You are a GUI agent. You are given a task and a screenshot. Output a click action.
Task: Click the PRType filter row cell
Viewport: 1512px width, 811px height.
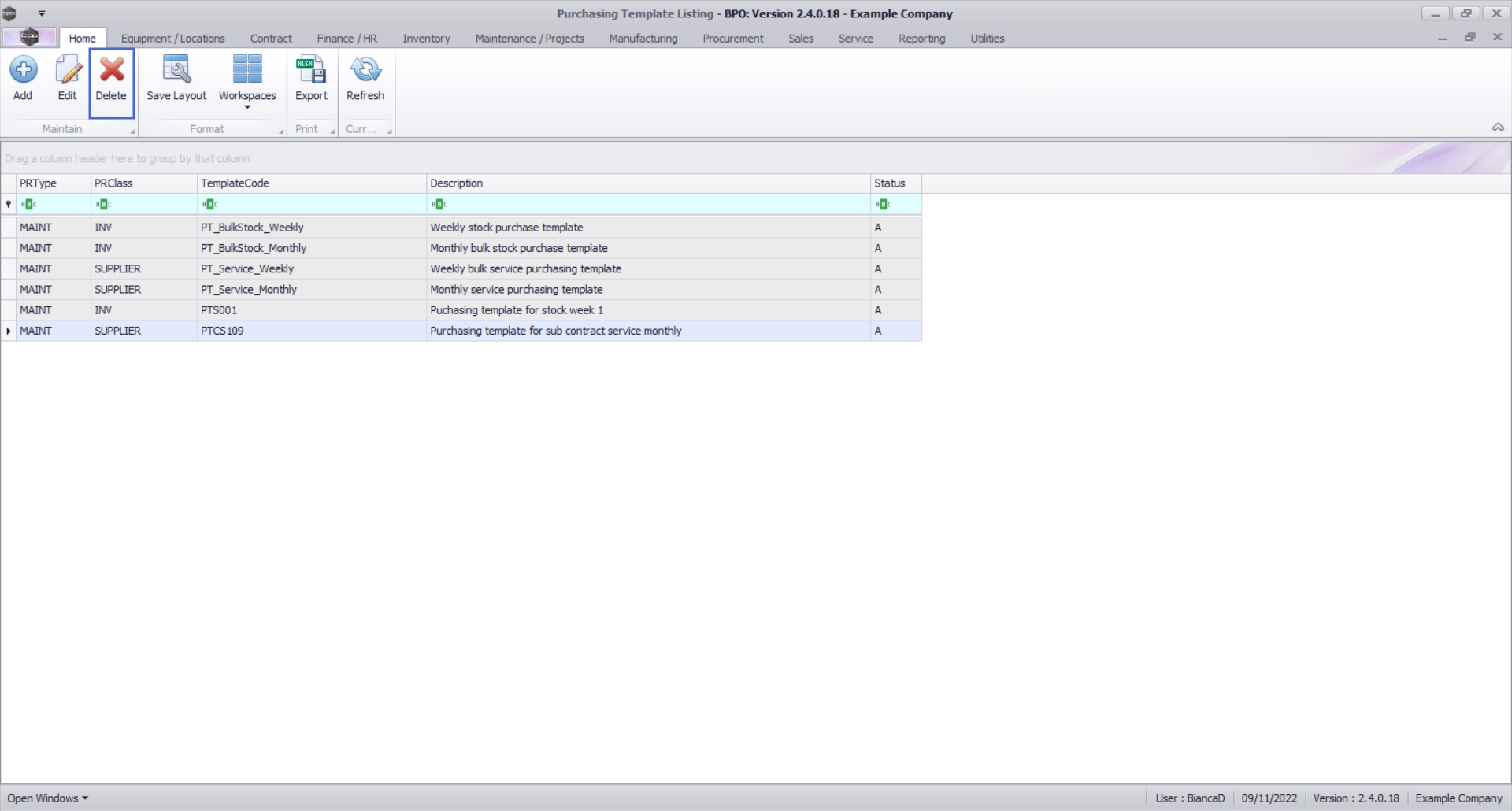[54, 205]
